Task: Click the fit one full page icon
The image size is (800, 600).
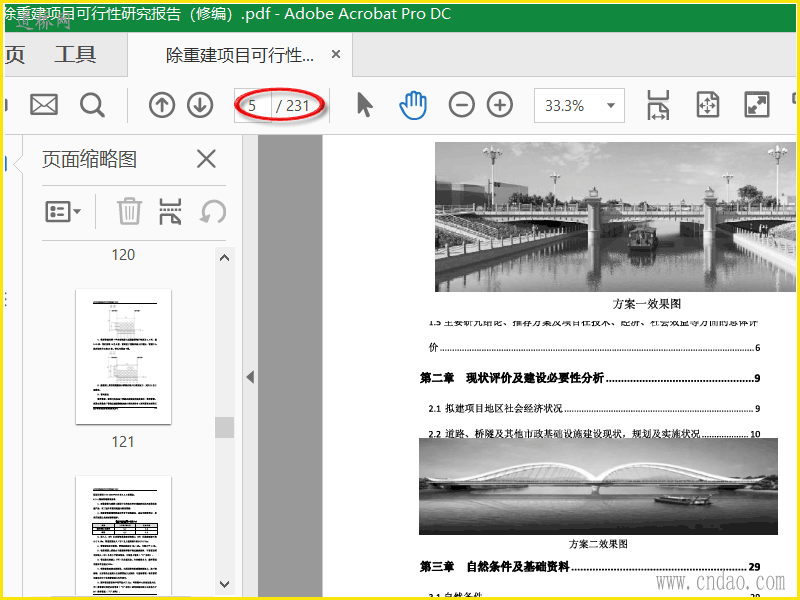Action: [x=708, y=105]
